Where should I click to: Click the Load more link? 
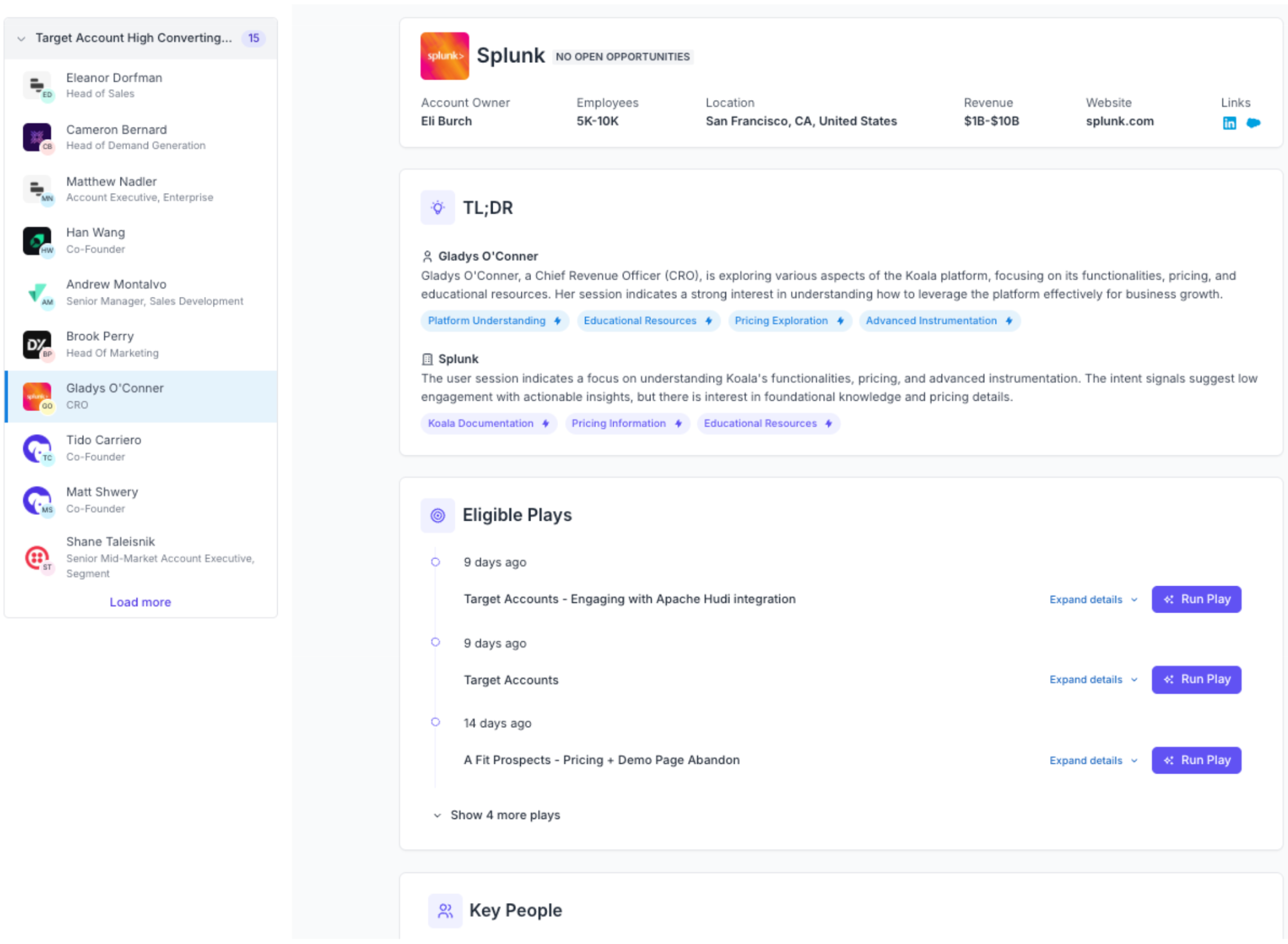(140, 602)
